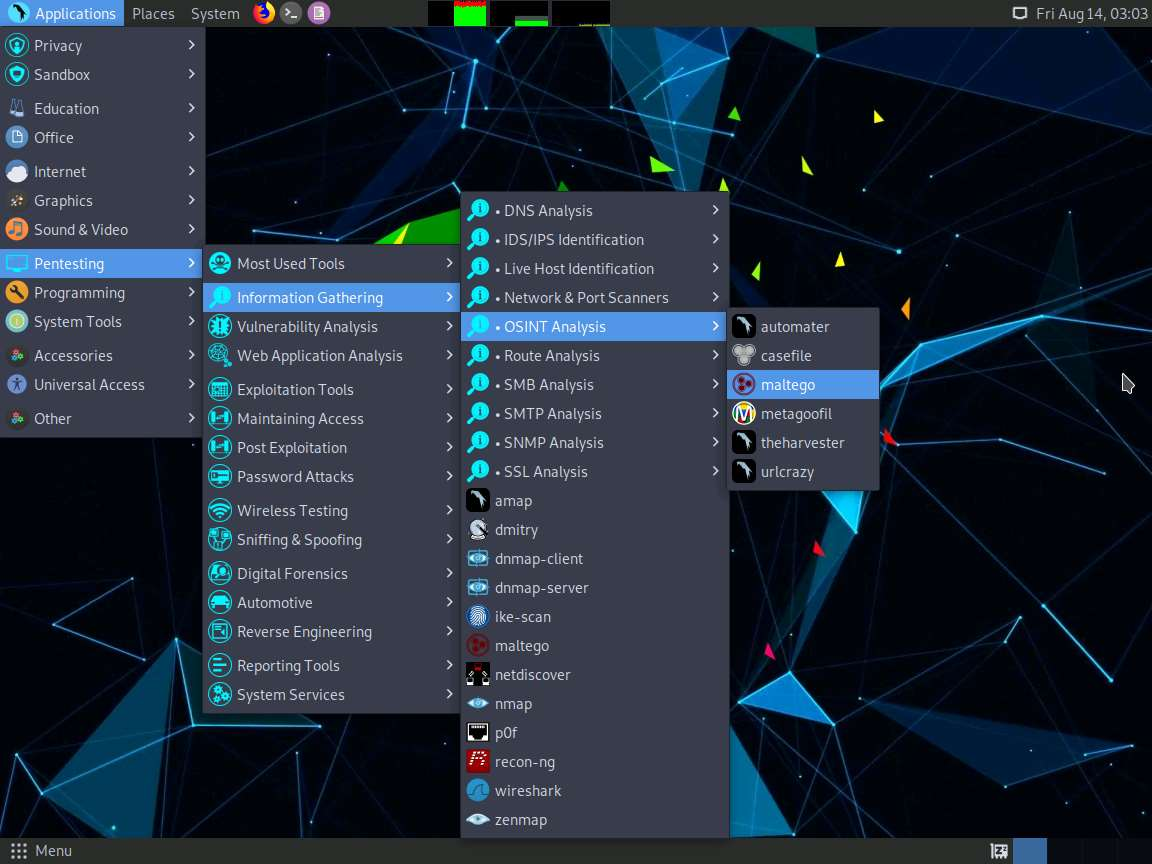Expand the Privacy category

(x=101, y=46)
